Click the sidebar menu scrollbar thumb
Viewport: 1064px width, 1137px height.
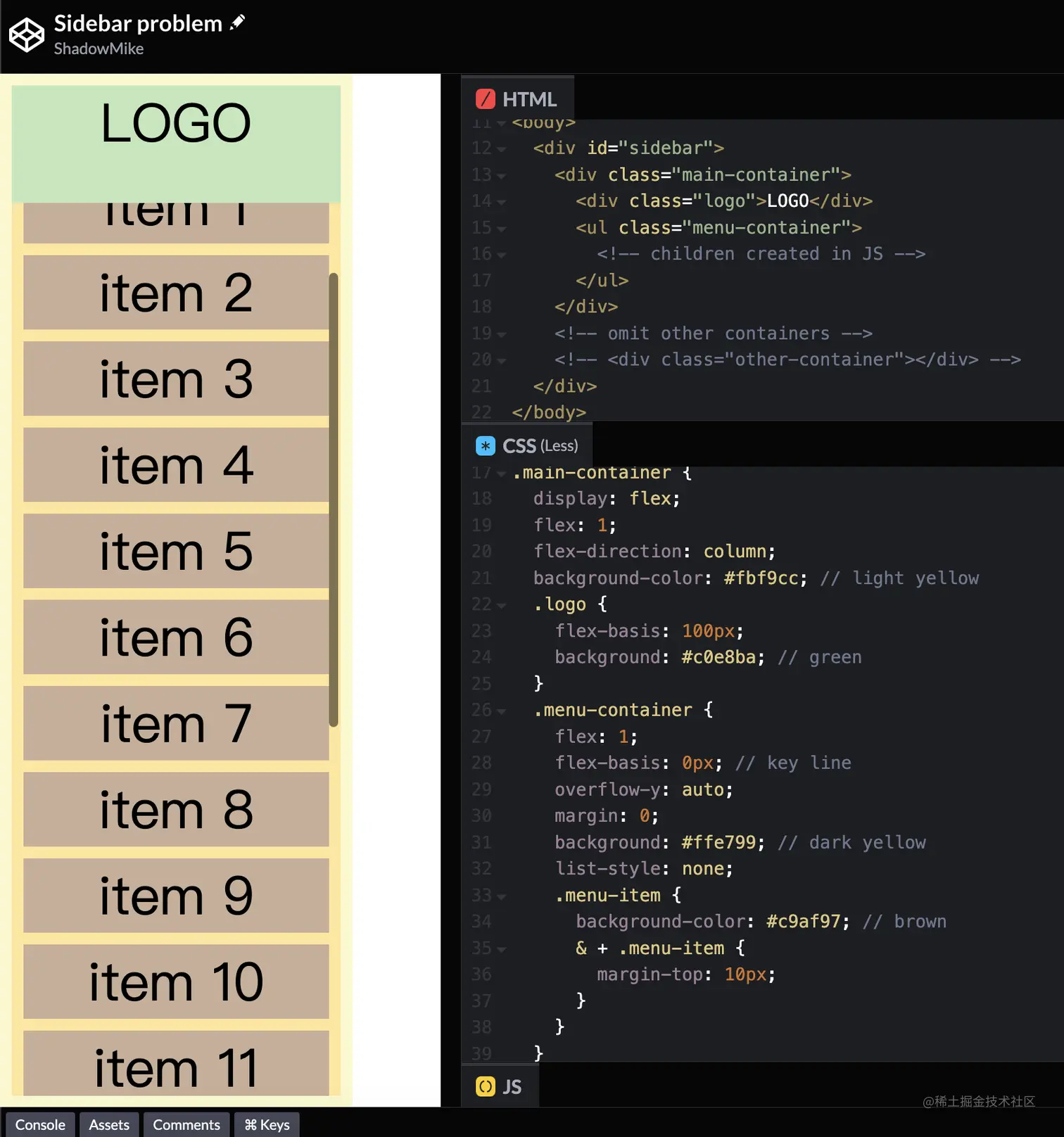[x=334, y=500]
